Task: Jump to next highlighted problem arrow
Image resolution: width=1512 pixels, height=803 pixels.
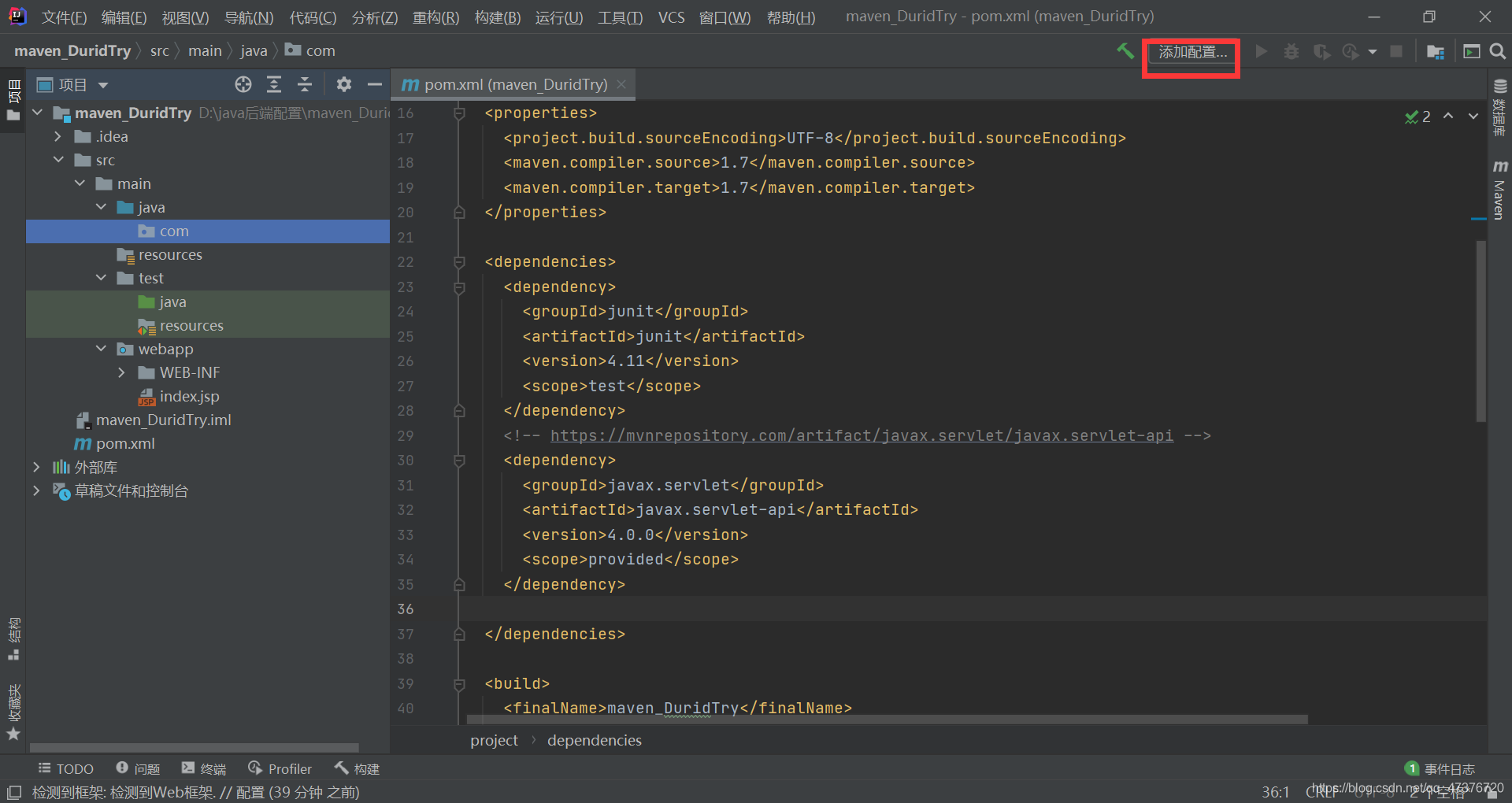Action: pos(1473,116)
